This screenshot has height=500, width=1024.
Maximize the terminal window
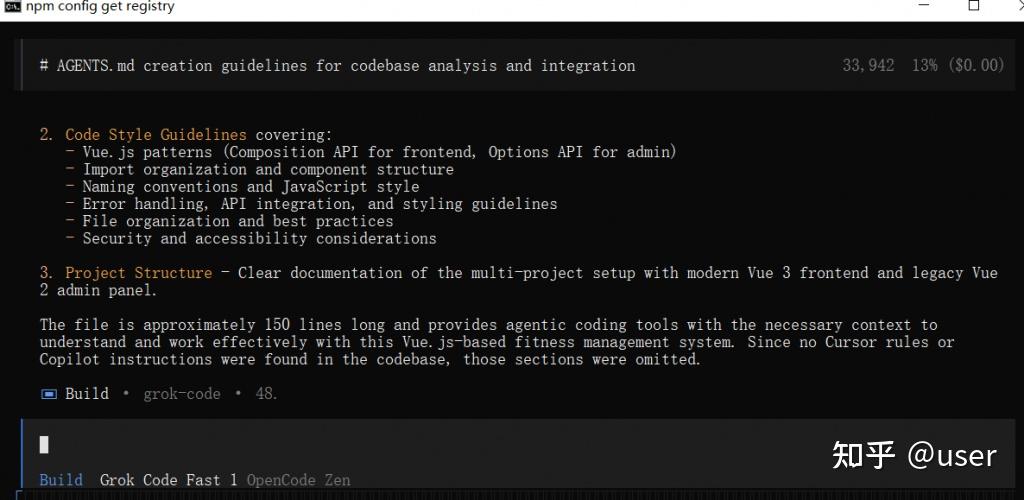pyautogui.click(x=973, y=6)
